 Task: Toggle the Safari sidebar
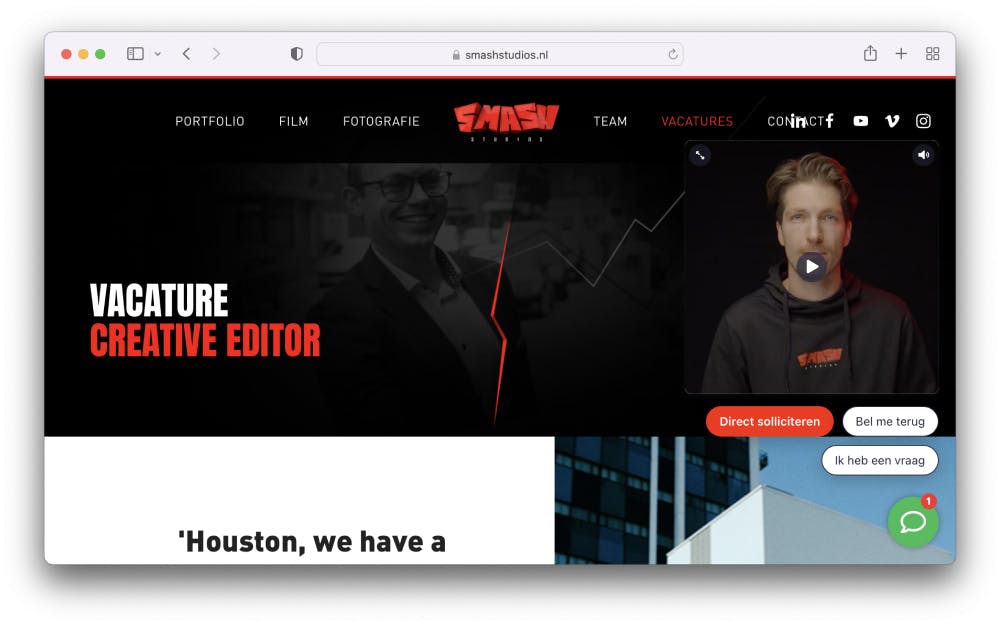coord(135,54)
